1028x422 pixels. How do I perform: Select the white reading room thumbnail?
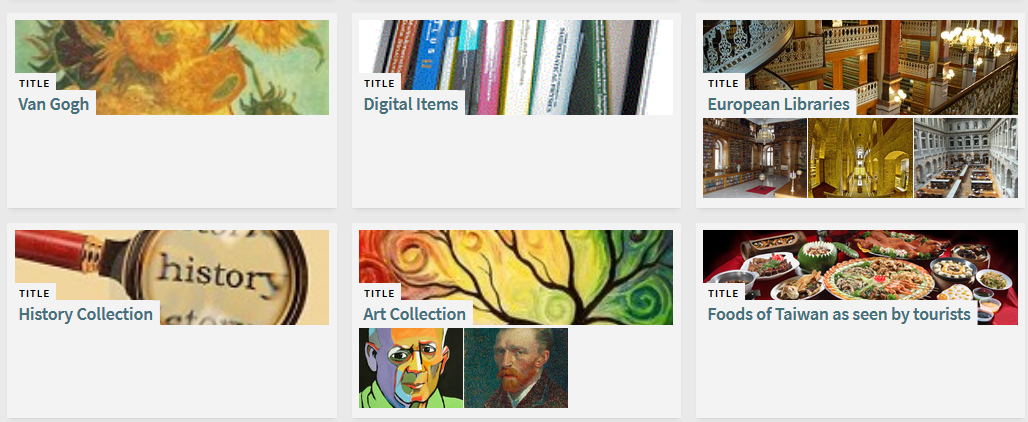(x=966, y=158)
